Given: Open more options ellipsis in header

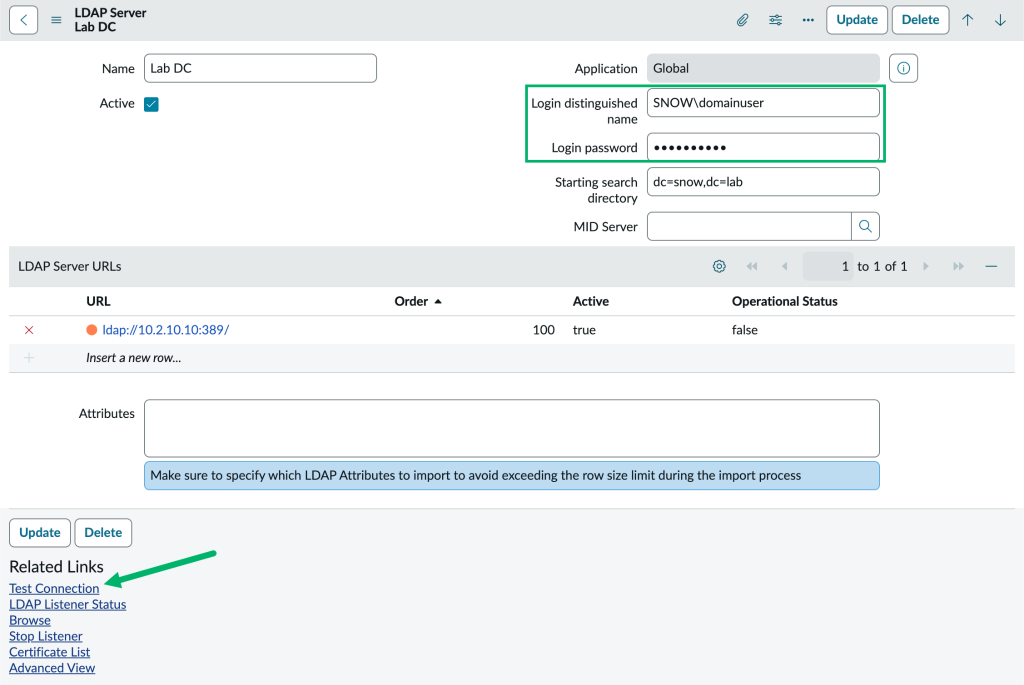Looking at the screenshot, I should (808, 20).
